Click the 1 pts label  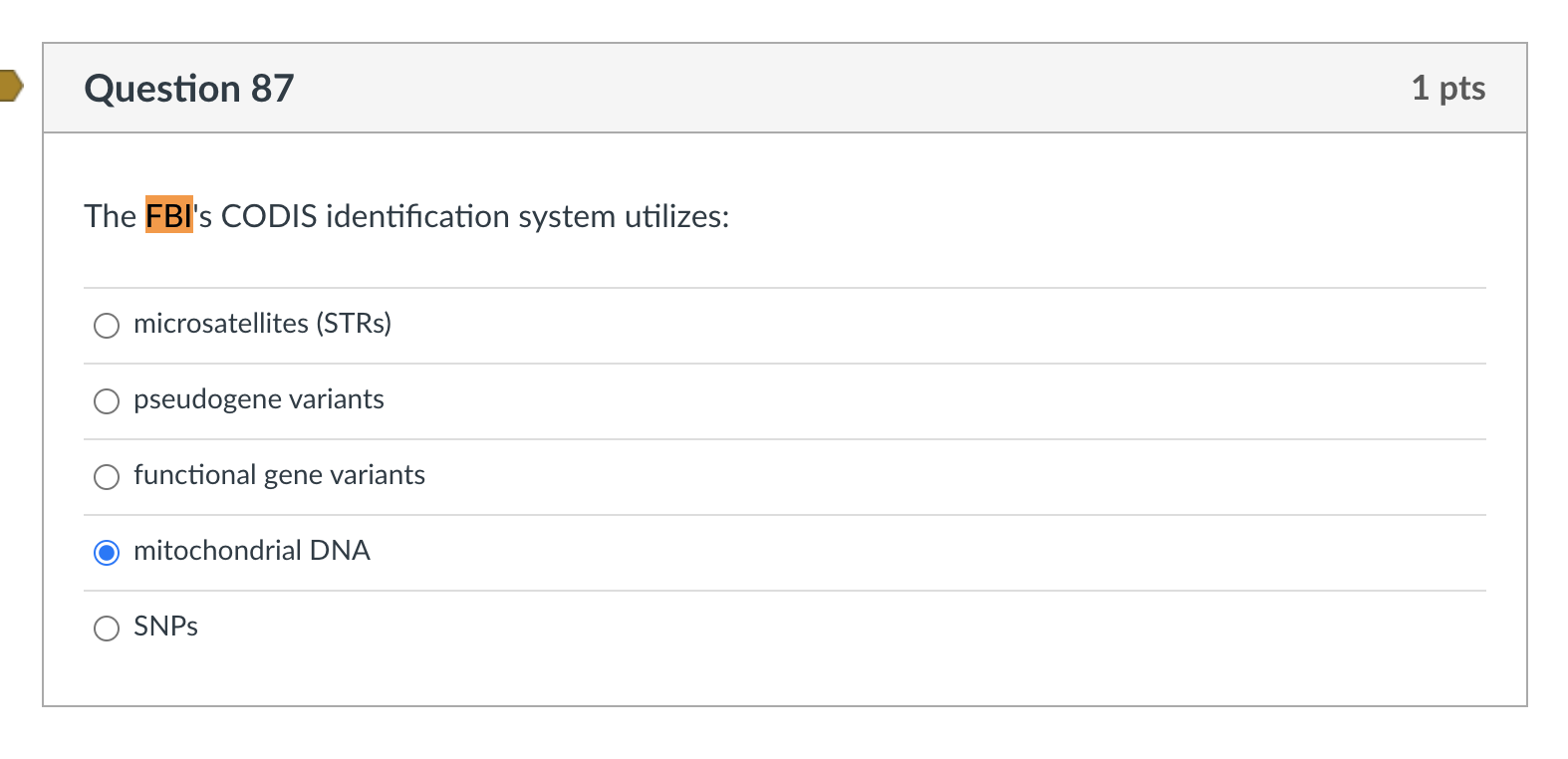click(x=1447, y=88)
